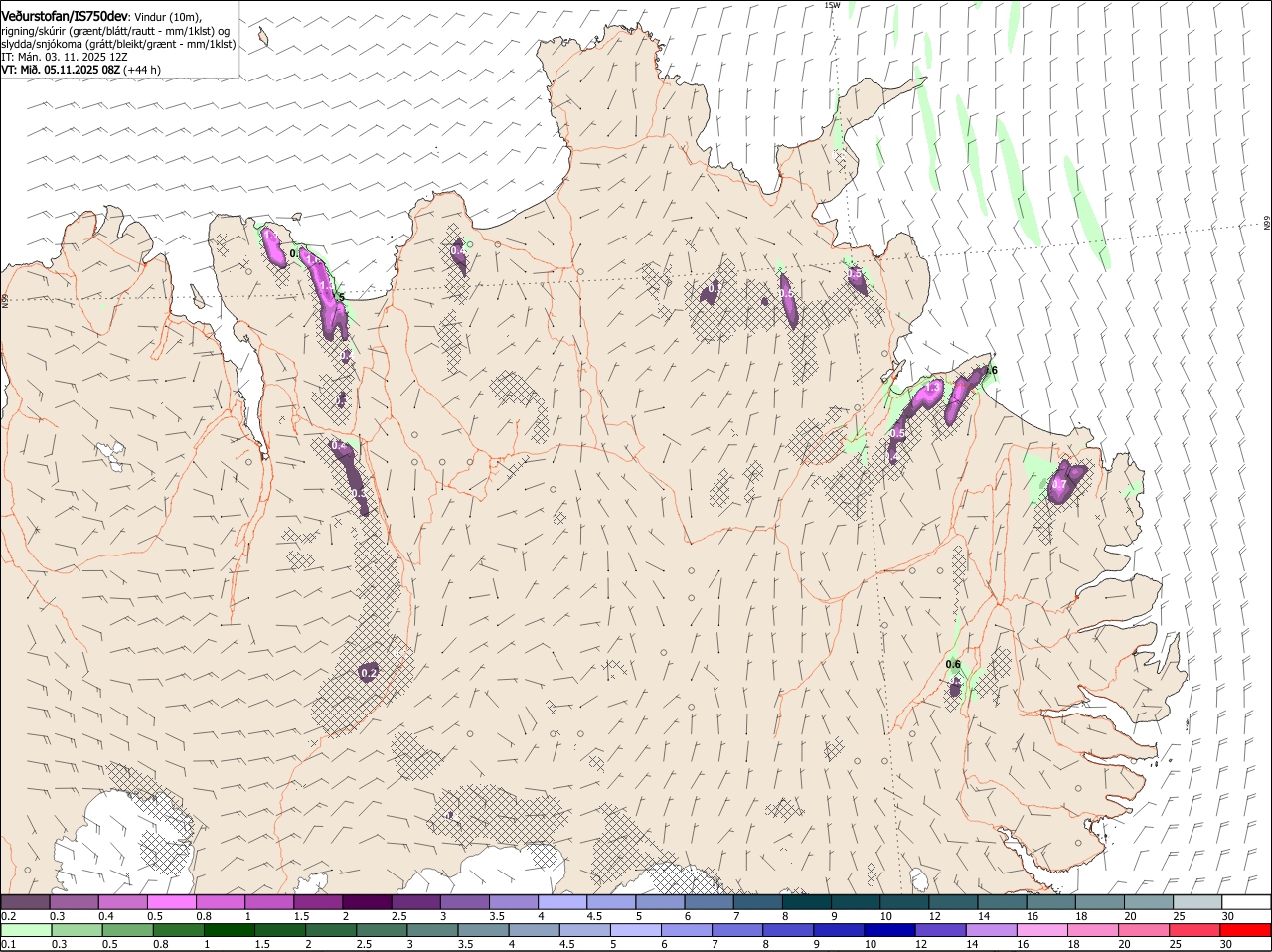Viewport: 1272px width, 952px height.
Task: Pick lower legend blue swatch between 8 and 9
Action: 788,930
